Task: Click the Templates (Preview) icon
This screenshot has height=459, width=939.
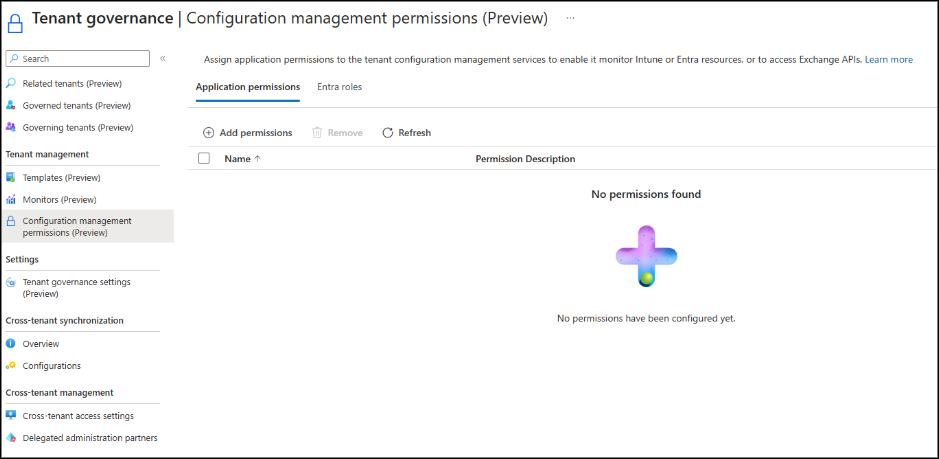Action: [11, 177]
